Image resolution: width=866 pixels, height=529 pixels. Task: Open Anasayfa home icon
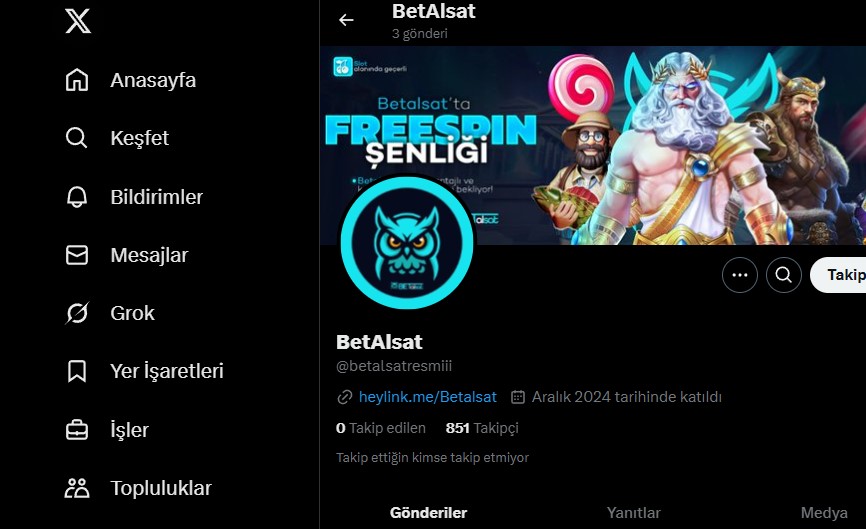coord(77,80)
